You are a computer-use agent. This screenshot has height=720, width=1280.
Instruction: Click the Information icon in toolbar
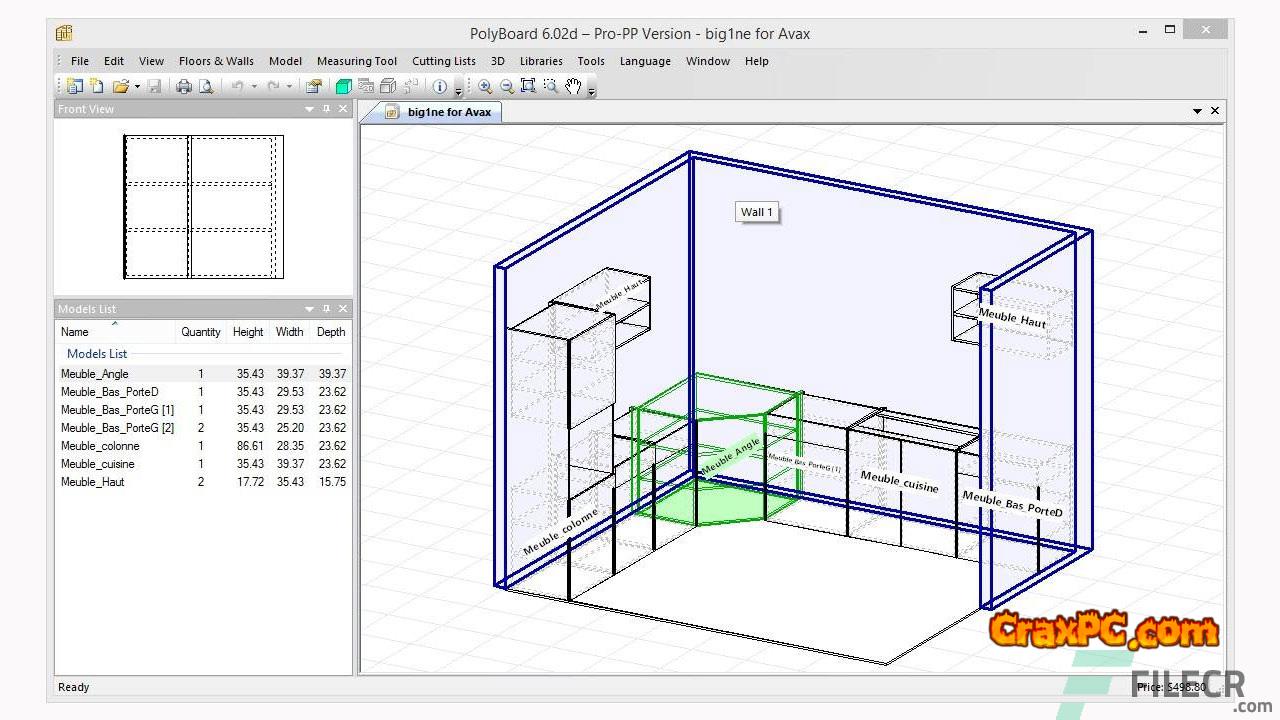(x=439, y=87)
